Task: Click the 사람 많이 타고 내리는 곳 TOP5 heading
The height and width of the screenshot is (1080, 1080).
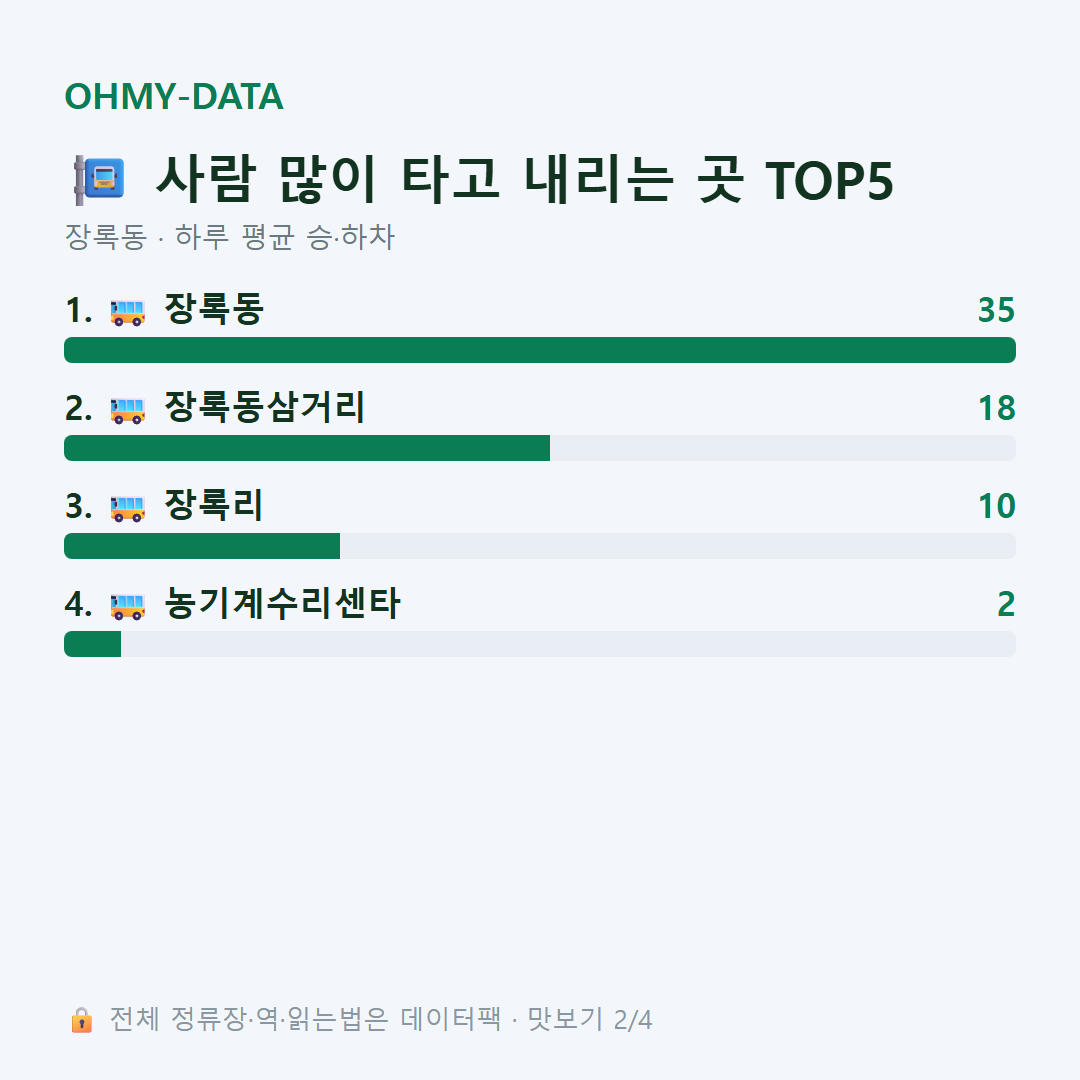Action: (525, 180)
